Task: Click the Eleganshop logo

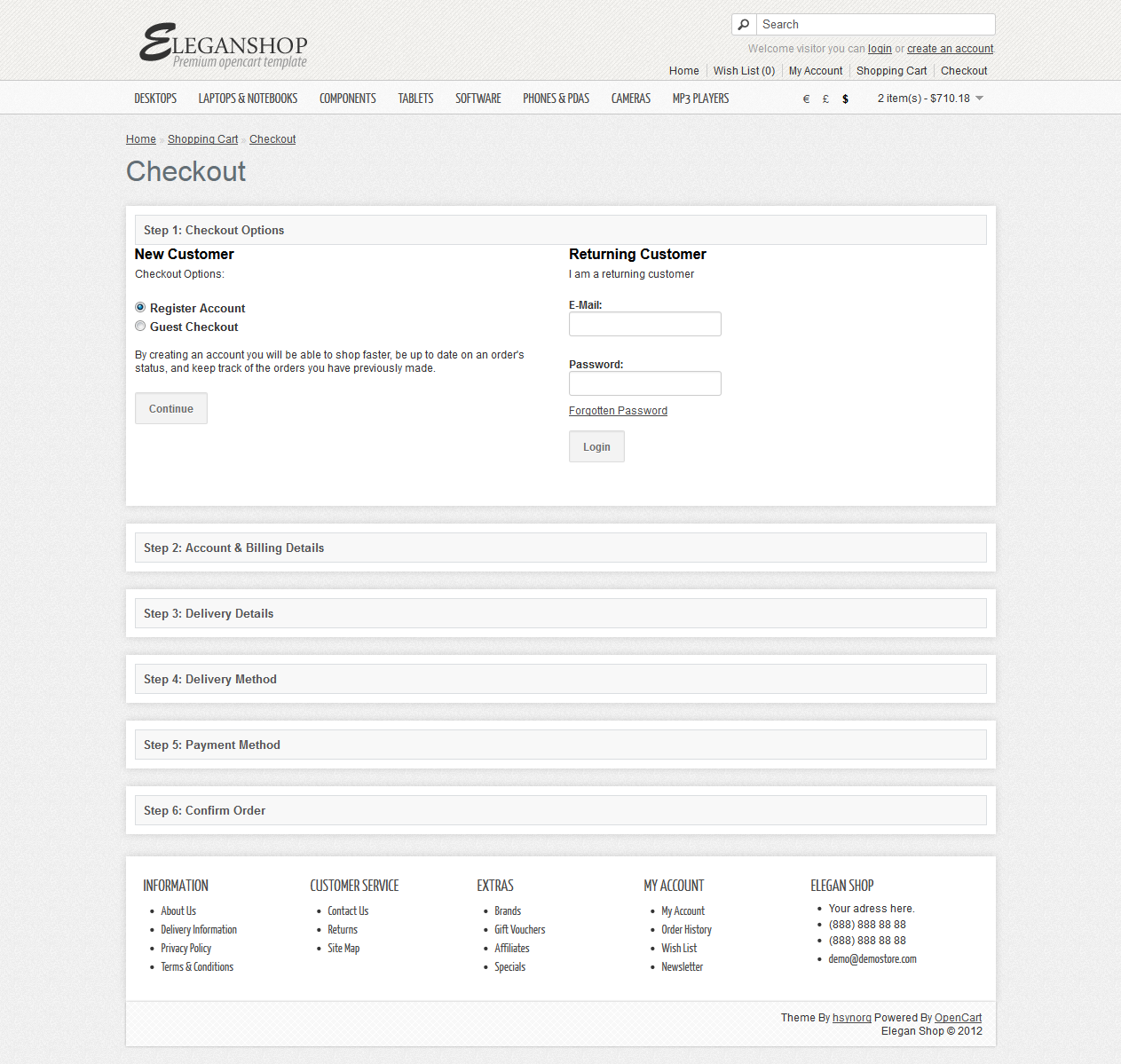Action: 224,46
